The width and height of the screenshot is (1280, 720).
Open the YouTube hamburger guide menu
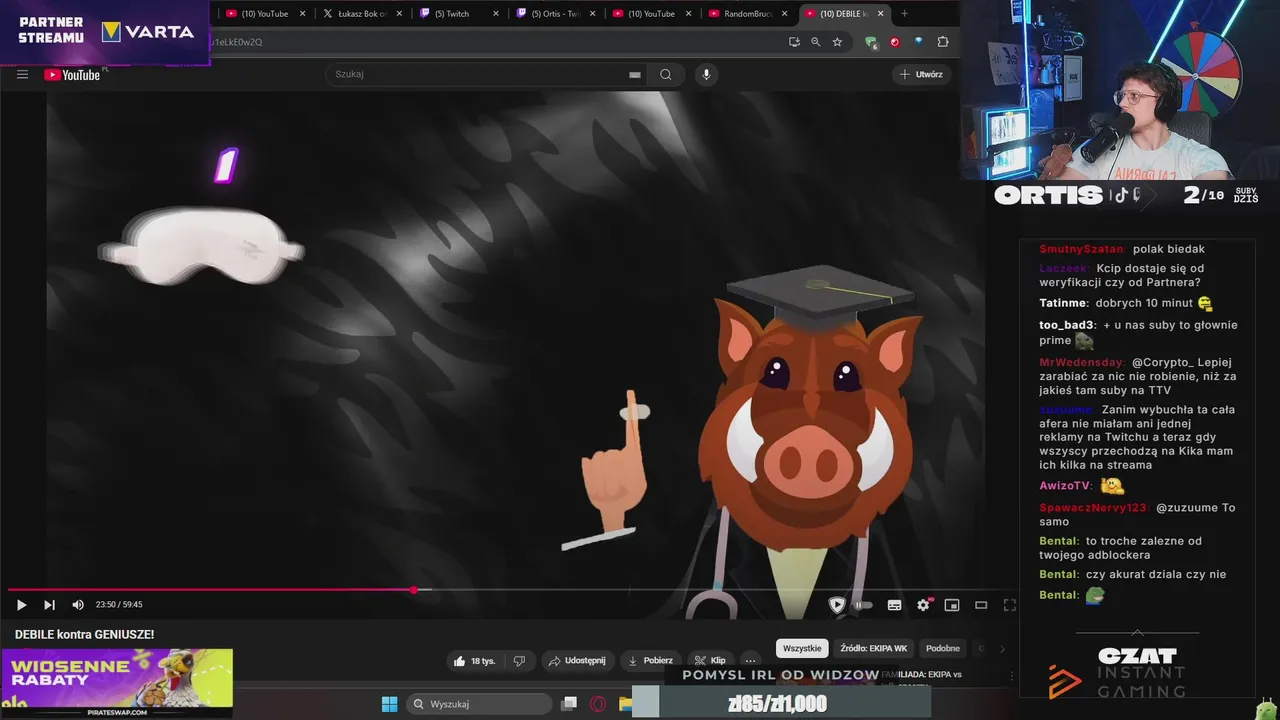[x=22, y=74]
